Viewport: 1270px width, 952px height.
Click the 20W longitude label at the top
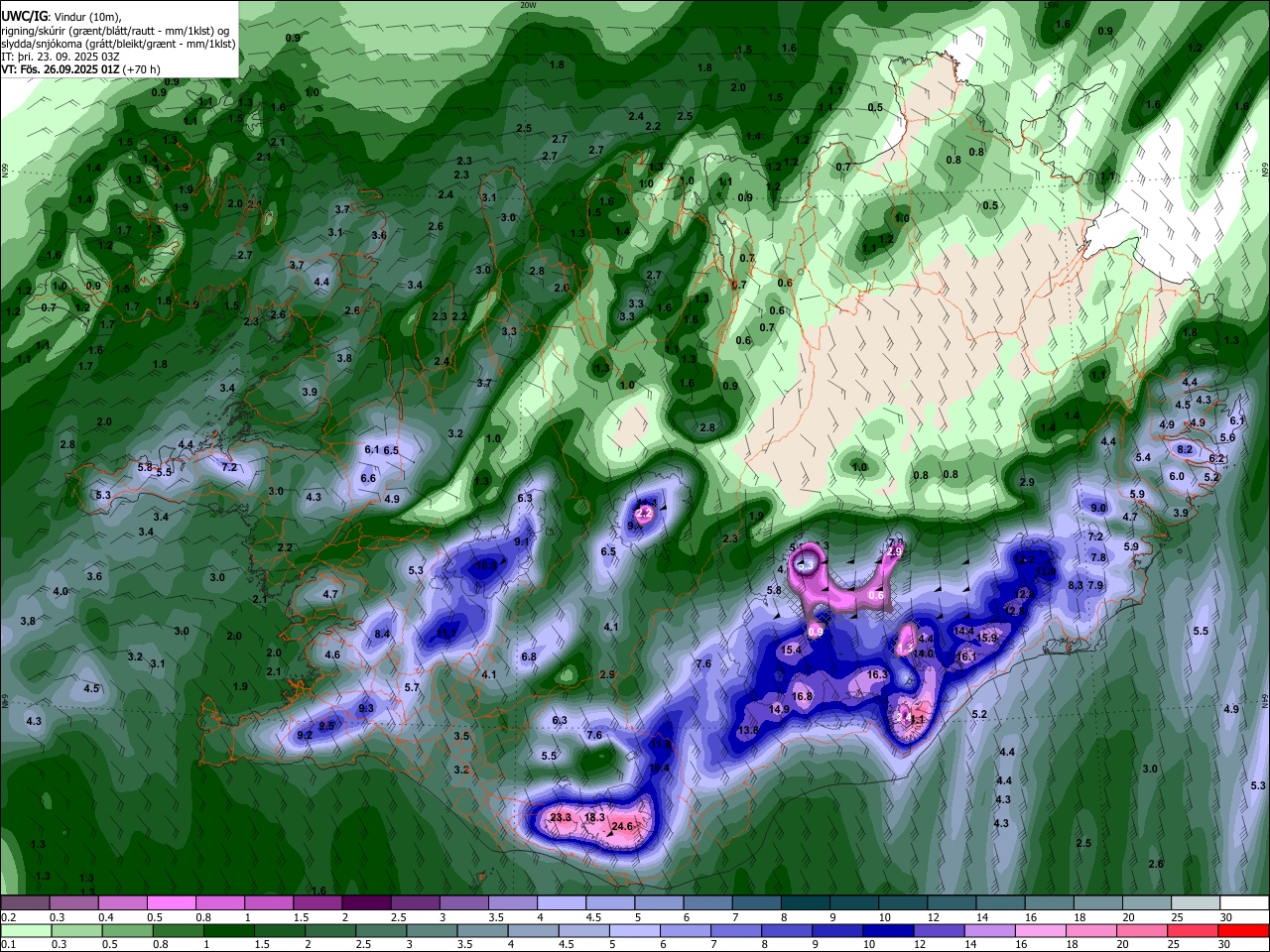(x=528, y=5)
